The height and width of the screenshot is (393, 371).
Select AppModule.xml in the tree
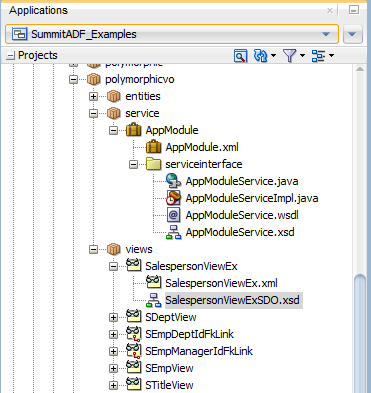(x=202, y=147)
